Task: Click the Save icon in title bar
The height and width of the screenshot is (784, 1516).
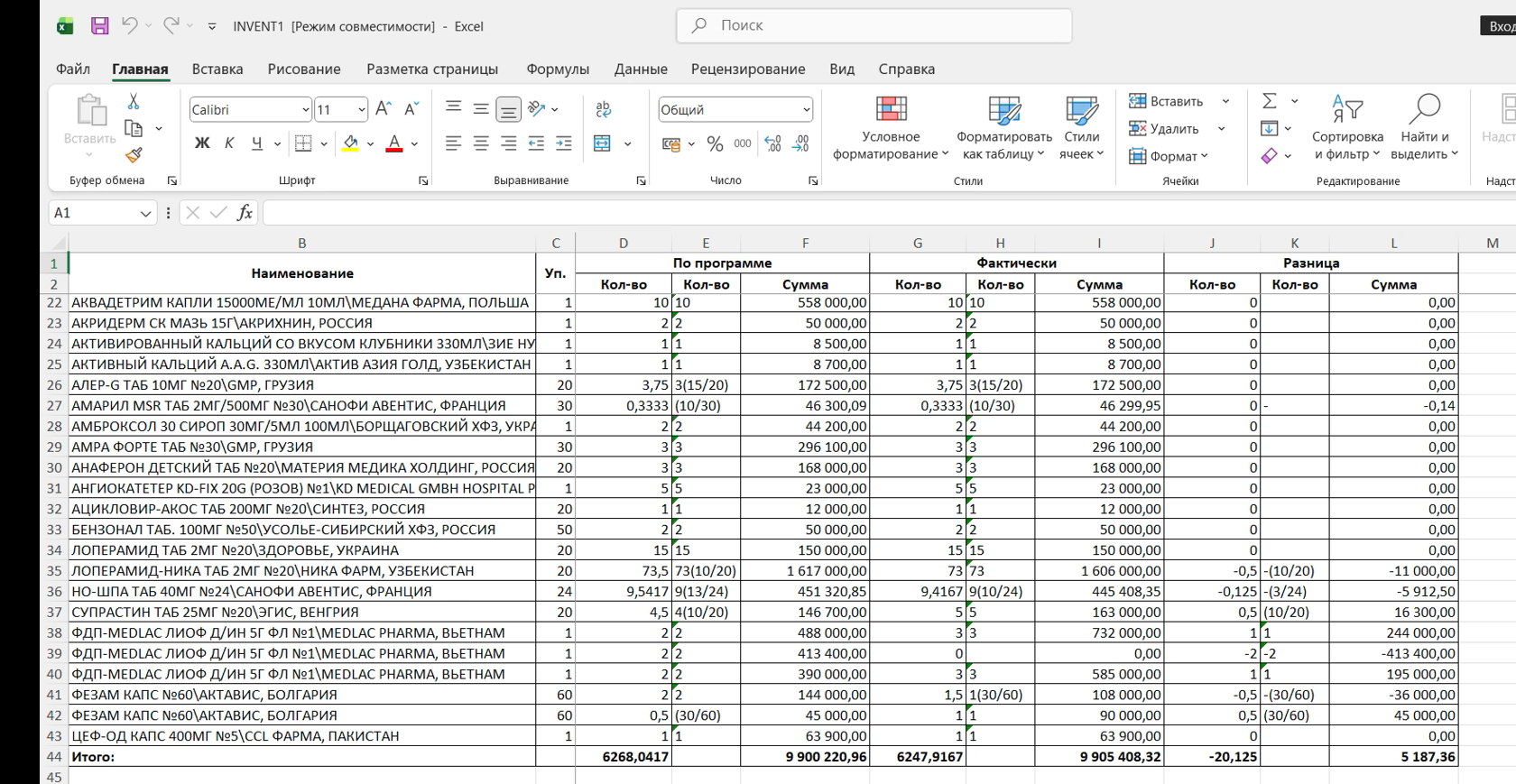Action: coord(100,26)
